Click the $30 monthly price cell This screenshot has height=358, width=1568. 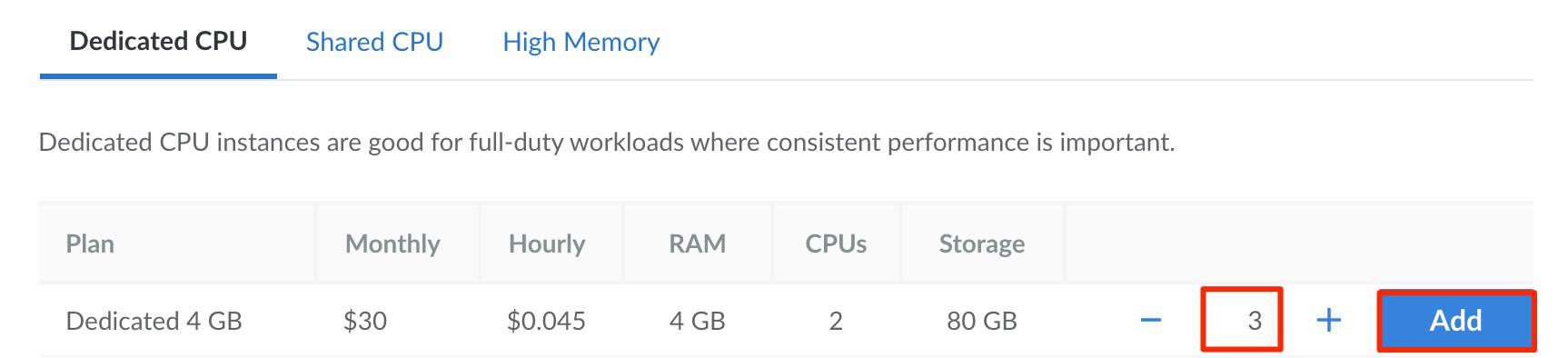click(x=365, y=321)
